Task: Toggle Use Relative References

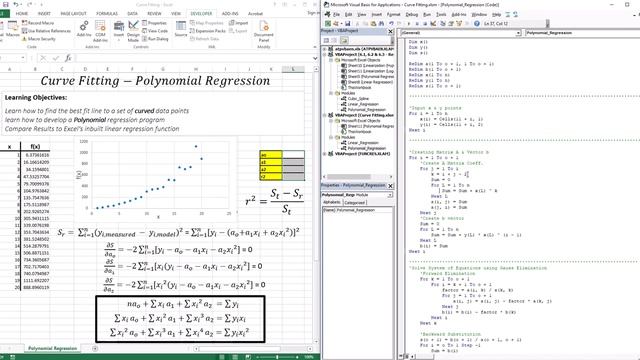Action: 46,31
